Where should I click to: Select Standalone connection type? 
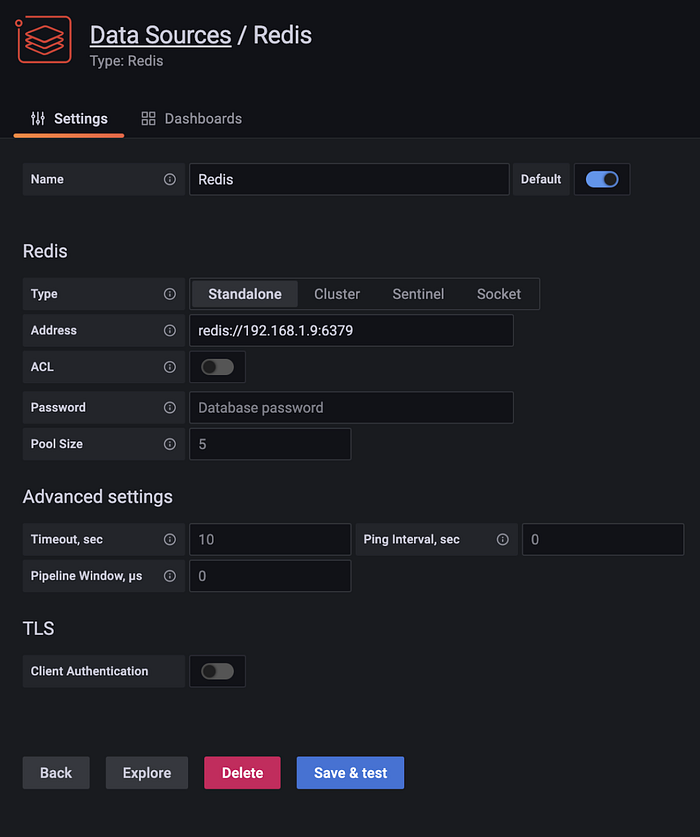tap(245, 294)
